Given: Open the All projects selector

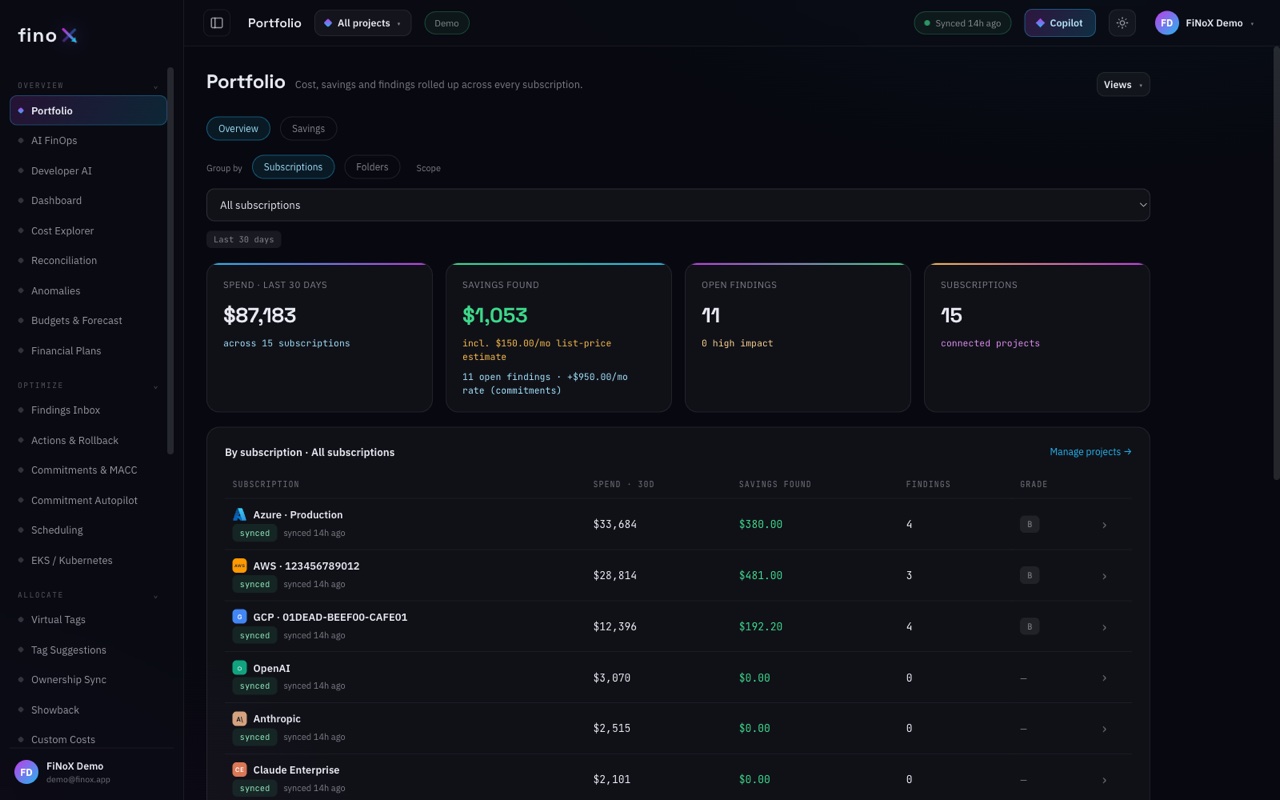Looking at the screenshot, I should pos(362,23).
